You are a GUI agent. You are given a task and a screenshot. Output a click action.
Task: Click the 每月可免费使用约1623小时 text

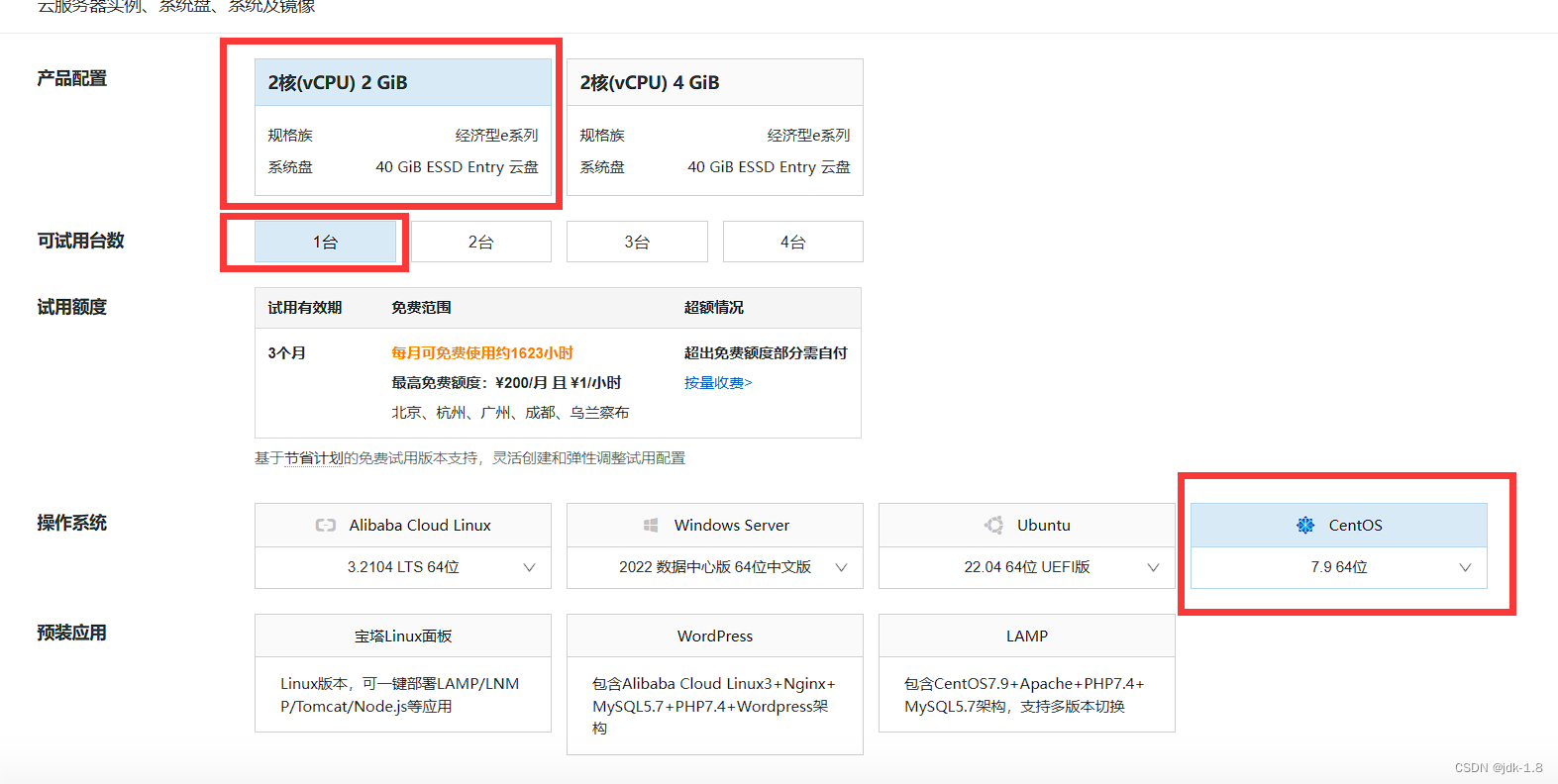click(482, 353)
